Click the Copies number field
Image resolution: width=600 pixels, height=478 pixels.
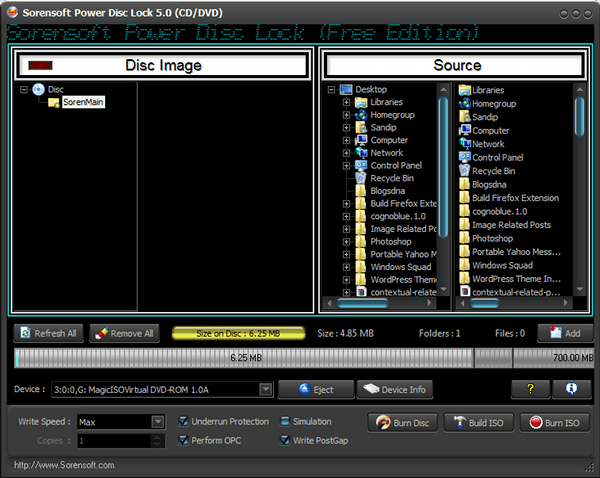coord(114,441)
